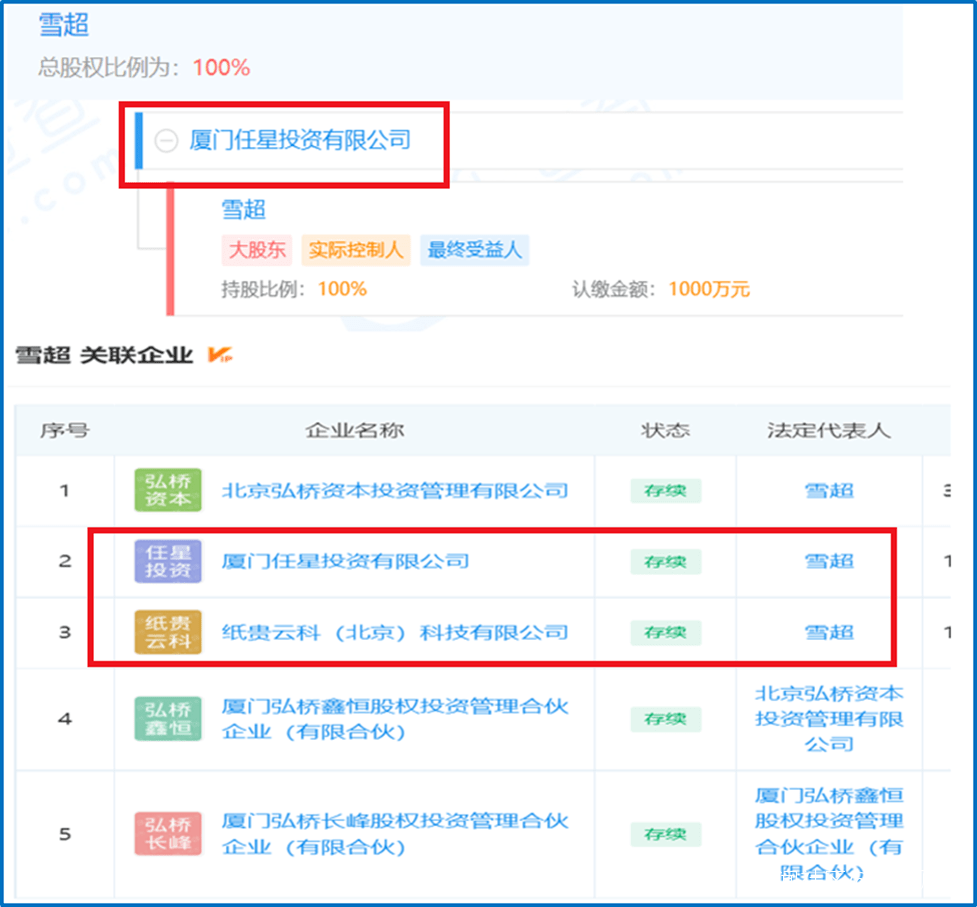Click the VIP badge icon beside 关联企业
The width and height of the screenshot is (977, 907).
click(219, 355)
